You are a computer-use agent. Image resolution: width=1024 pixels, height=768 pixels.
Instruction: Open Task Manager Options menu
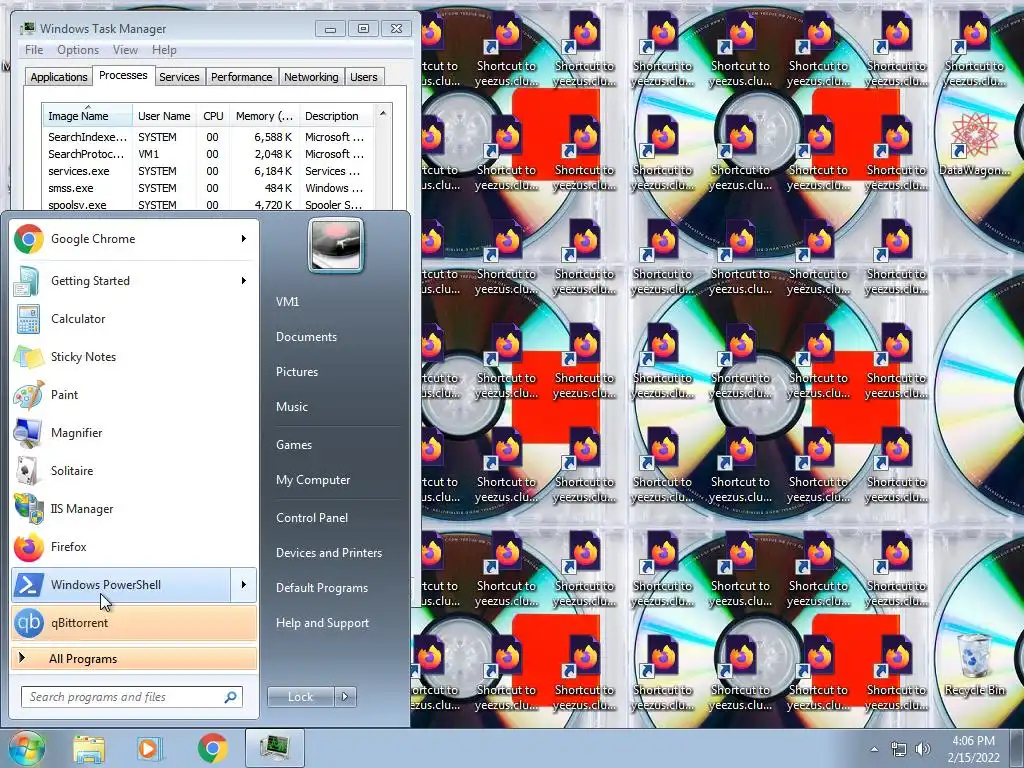coord(78,50)
